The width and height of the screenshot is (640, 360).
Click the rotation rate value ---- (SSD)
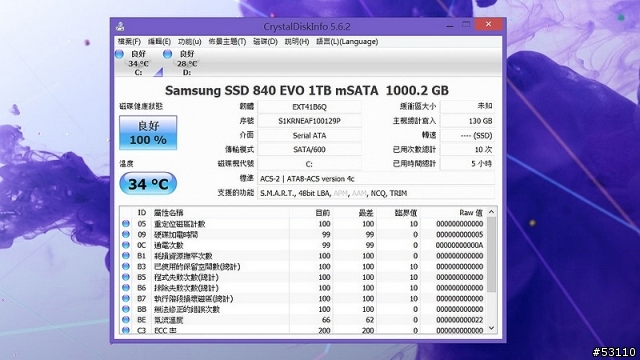(467, 136)
